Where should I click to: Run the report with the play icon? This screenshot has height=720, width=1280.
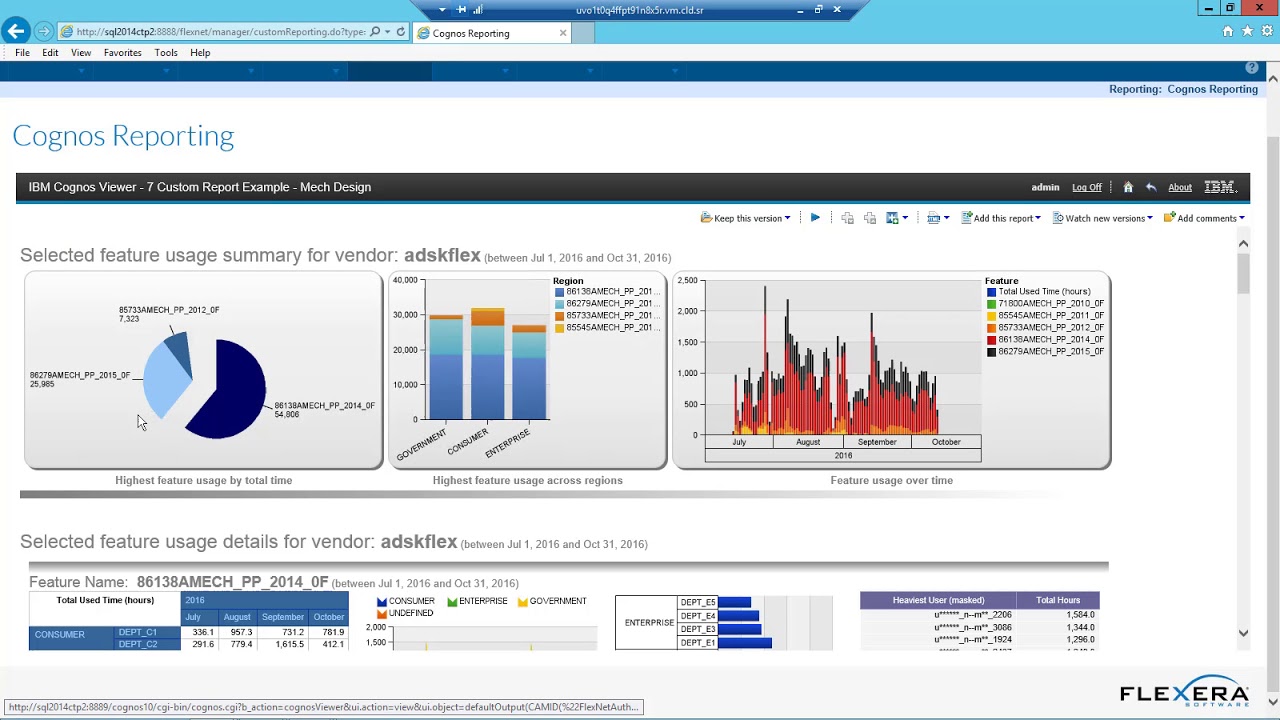pyautogui.click(x=815, y=218)
